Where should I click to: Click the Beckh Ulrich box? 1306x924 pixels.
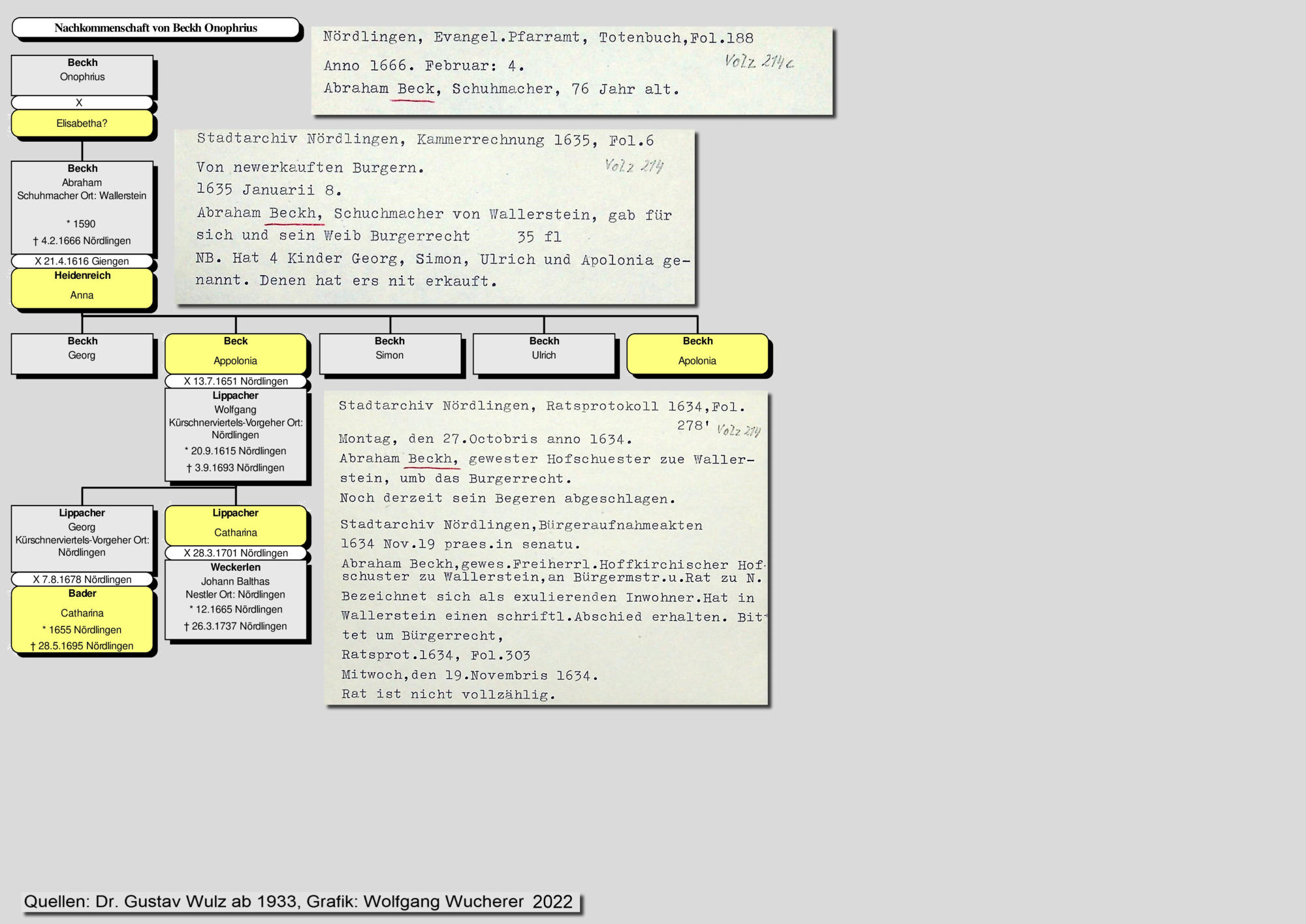543,353
